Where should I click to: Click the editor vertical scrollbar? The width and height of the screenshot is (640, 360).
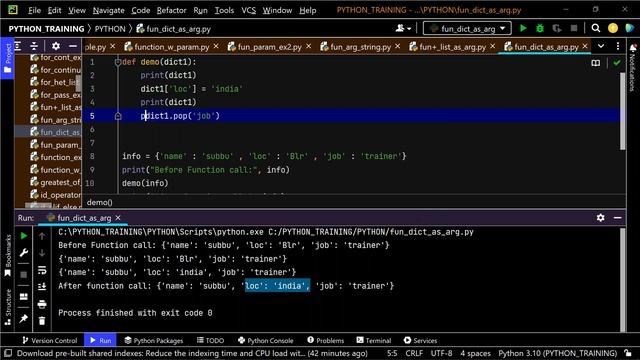[x=622, y=111]
